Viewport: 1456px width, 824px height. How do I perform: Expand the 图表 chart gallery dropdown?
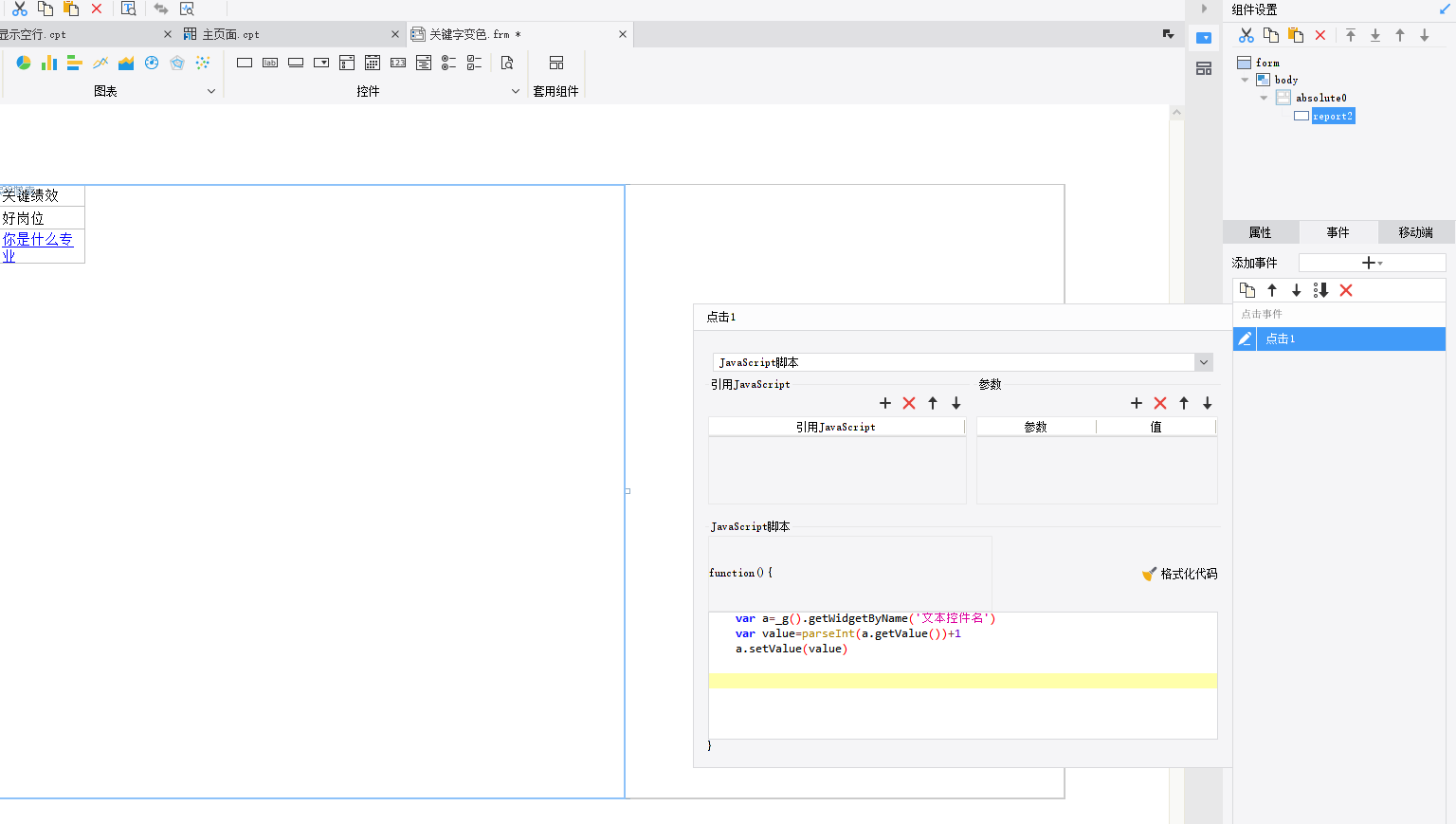click(x=211, y=91)
